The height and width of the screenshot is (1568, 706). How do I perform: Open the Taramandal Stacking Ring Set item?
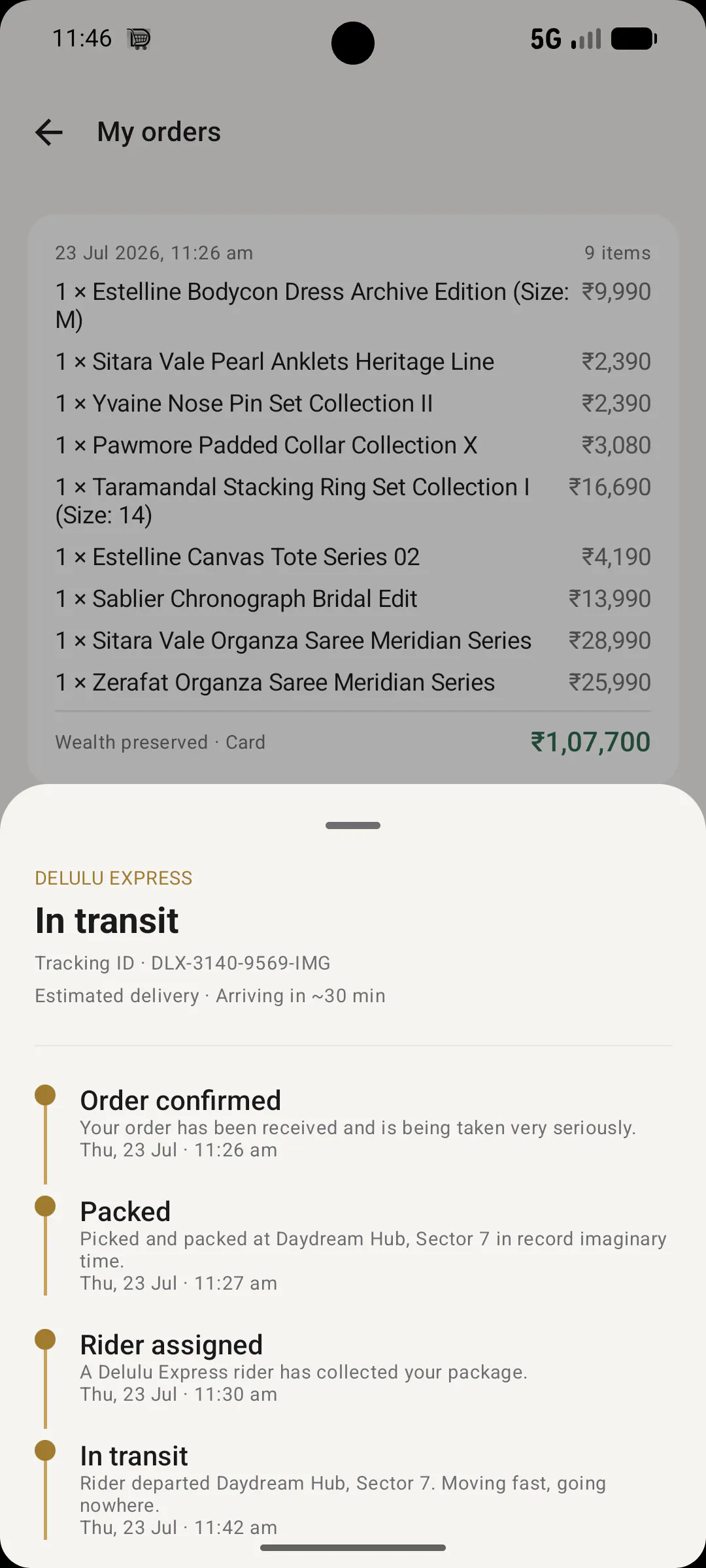tap(353, 500)
